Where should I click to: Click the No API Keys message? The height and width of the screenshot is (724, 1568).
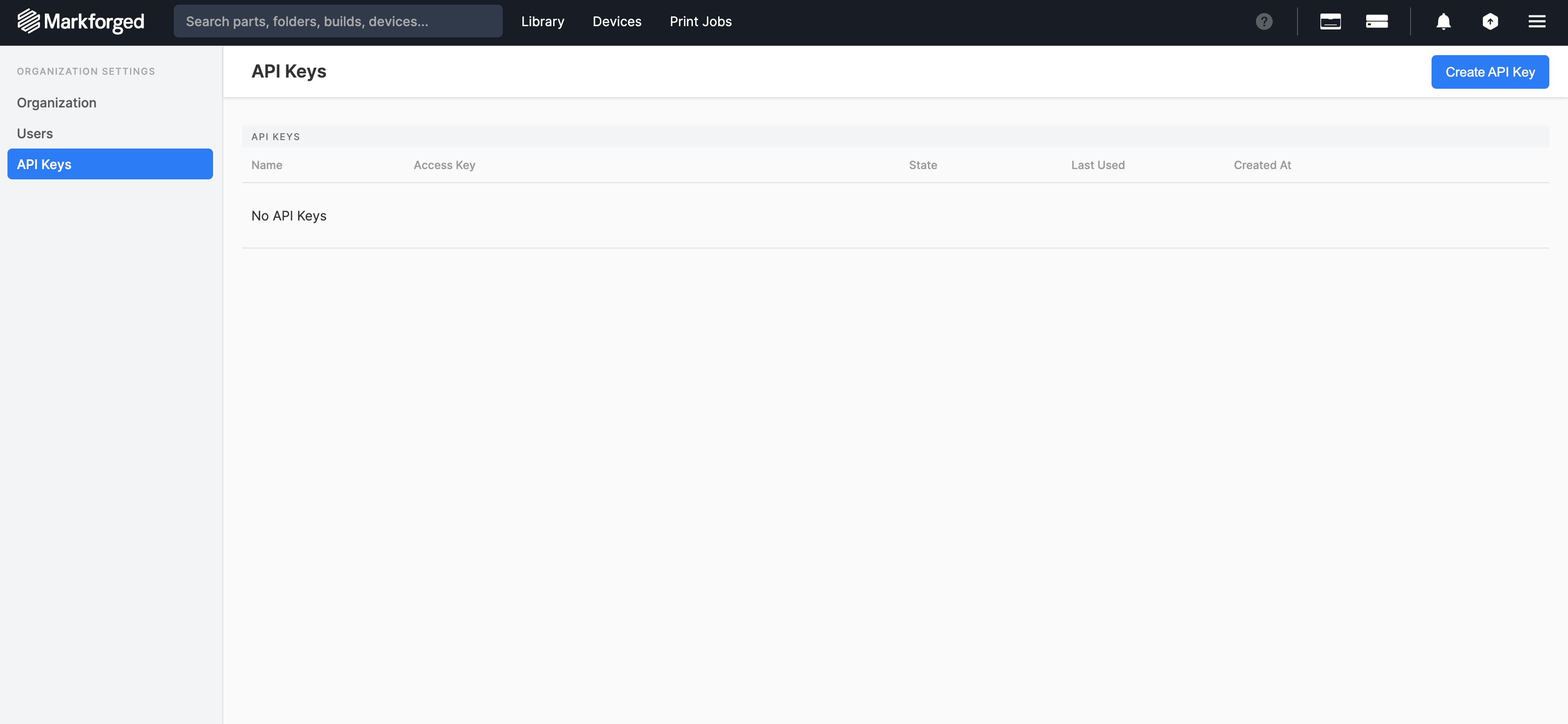289,216
